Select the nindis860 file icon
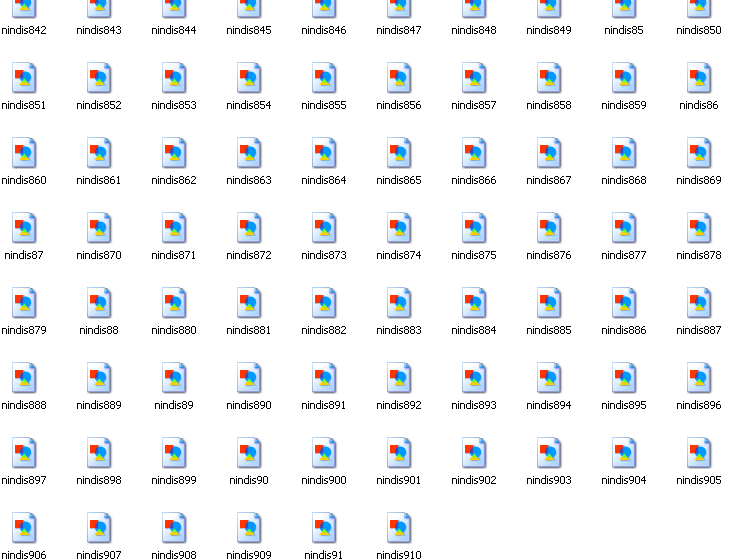Viewport: 744px width, 559px height. (x=24, y=153)
